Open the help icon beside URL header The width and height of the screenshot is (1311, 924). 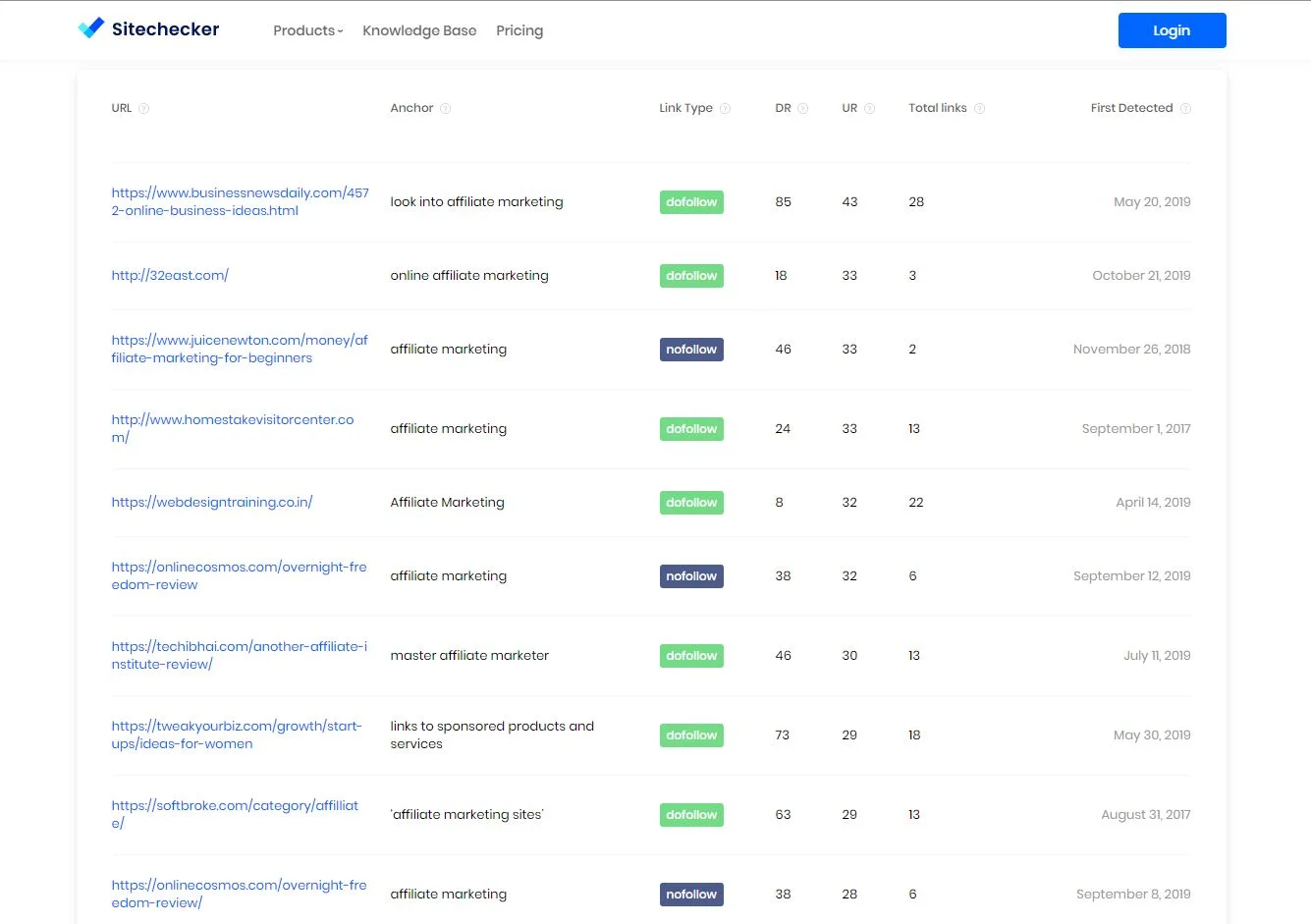pyautogui.click(x=143, y=108)
